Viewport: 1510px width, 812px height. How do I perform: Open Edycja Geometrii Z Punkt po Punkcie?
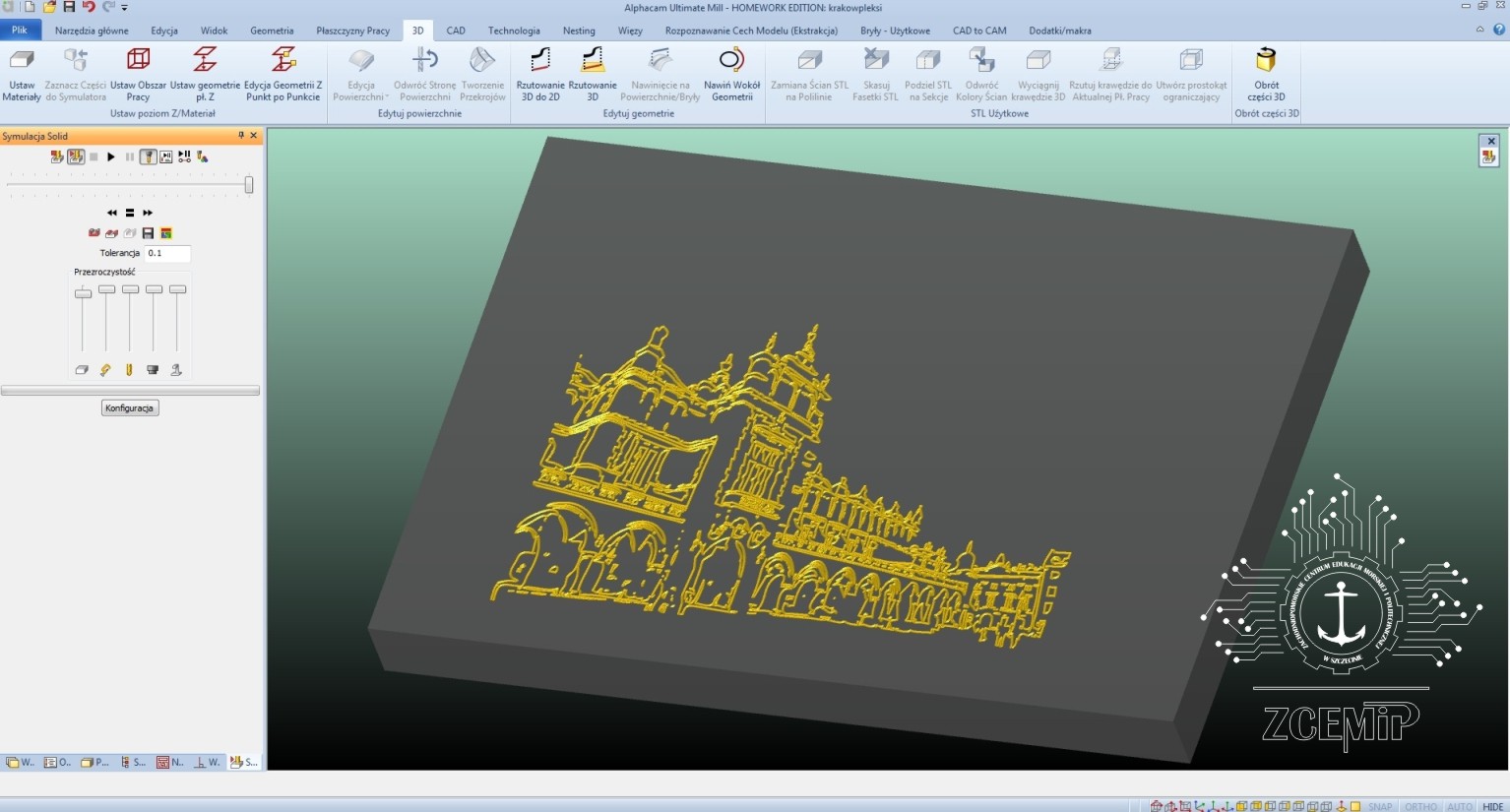[283, 75]
